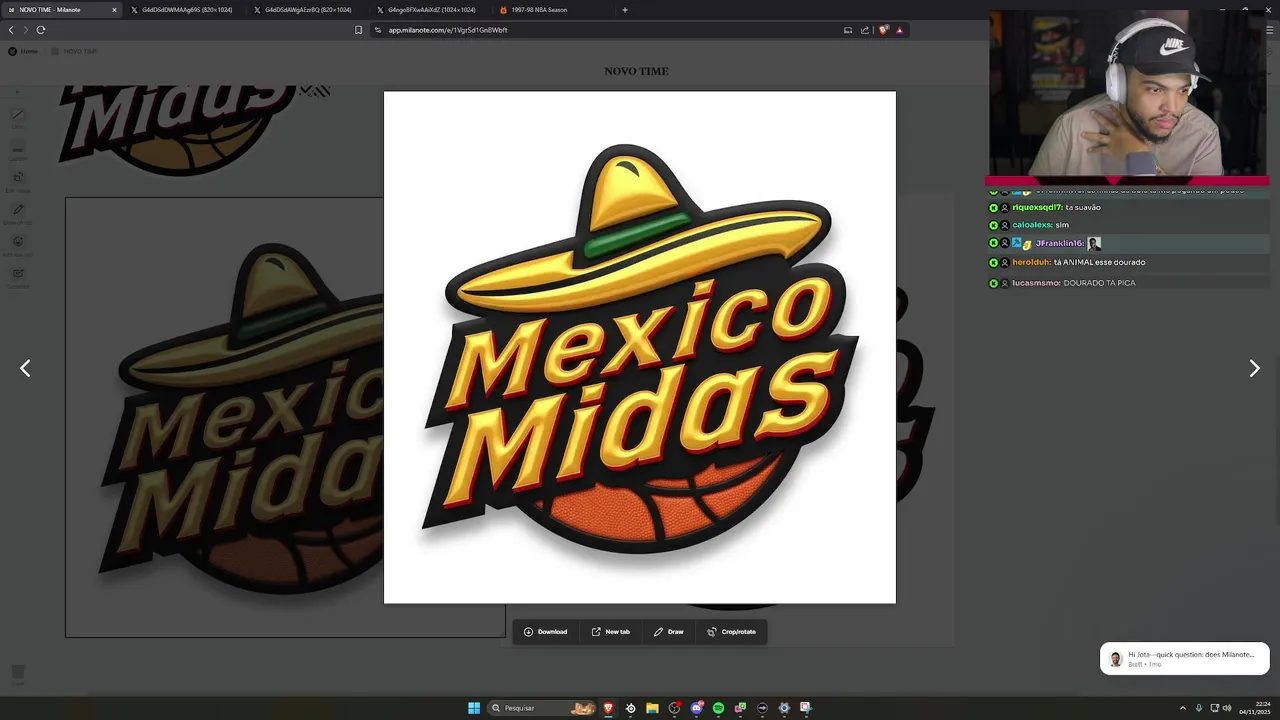The height and width of the screenshot is (720, 1280).
Task: Click the volume speaker icon in the tray
Action: point(1227,708)
